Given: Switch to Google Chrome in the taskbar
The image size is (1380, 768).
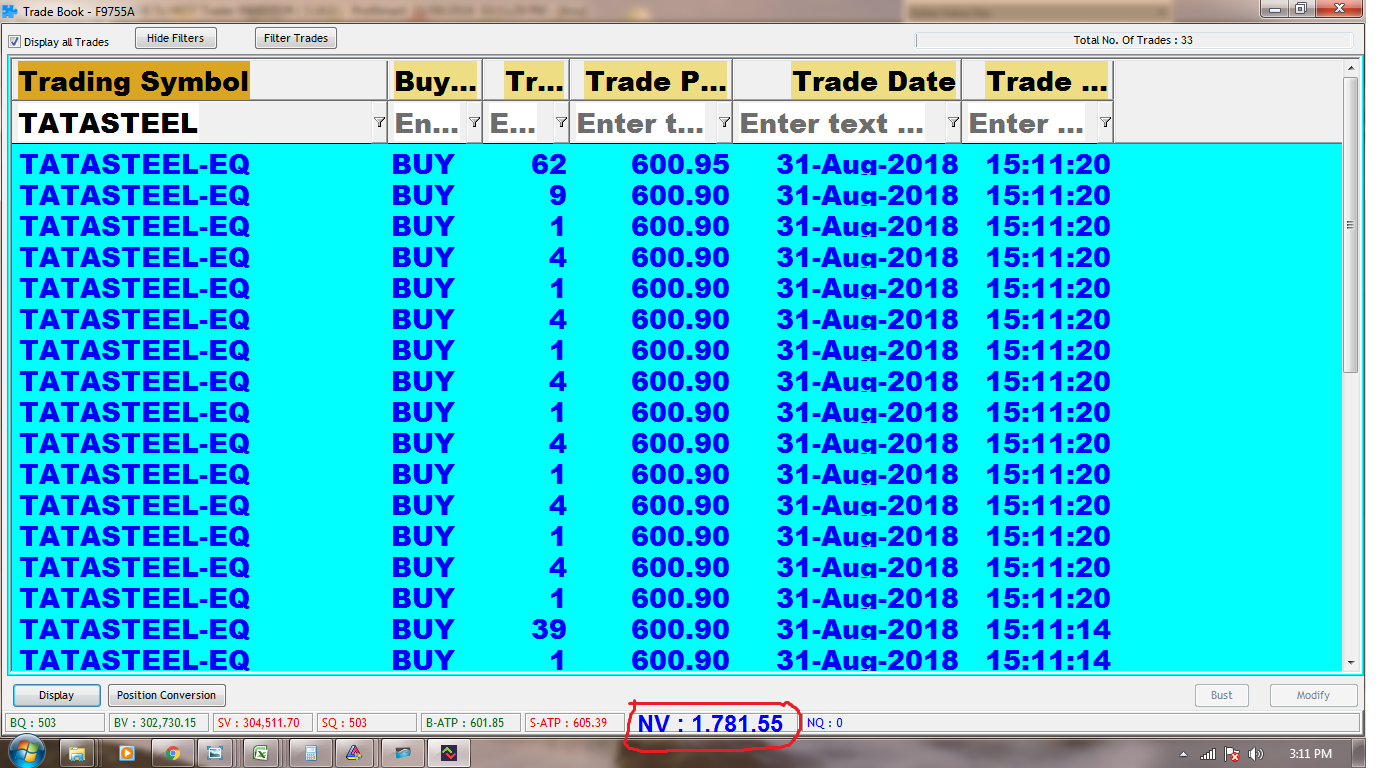Looking at the screenshot, I should pyautogui.click(x=173, y=753).
